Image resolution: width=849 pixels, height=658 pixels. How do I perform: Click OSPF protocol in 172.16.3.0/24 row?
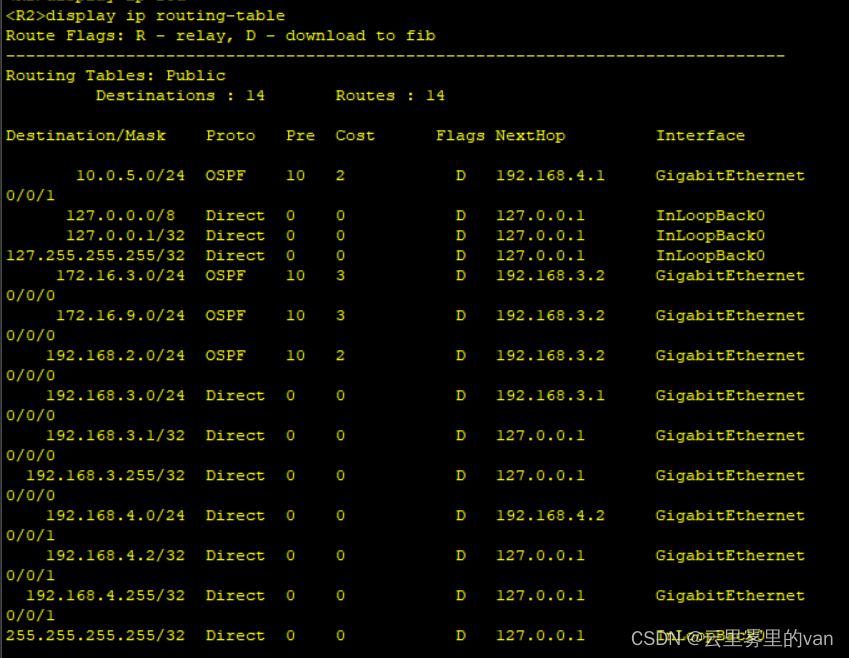[225, 276]
